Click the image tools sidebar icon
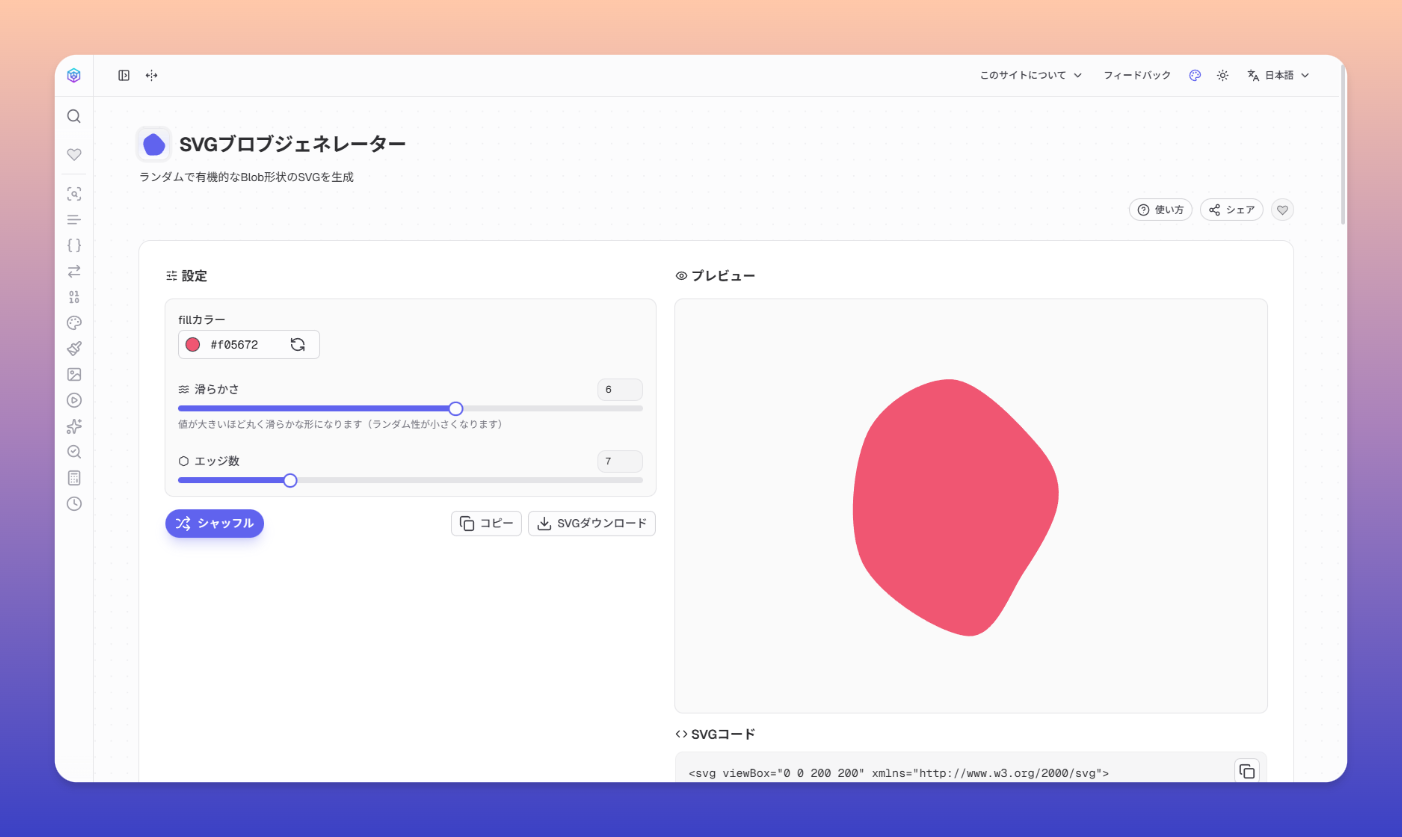 point(74,374)
